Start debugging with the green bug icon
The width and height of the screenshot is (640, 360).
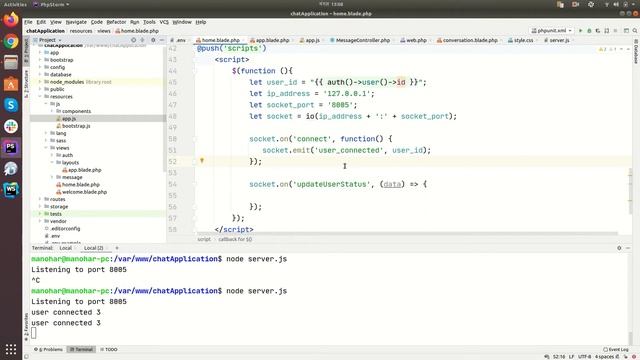(x=589, y=31)
